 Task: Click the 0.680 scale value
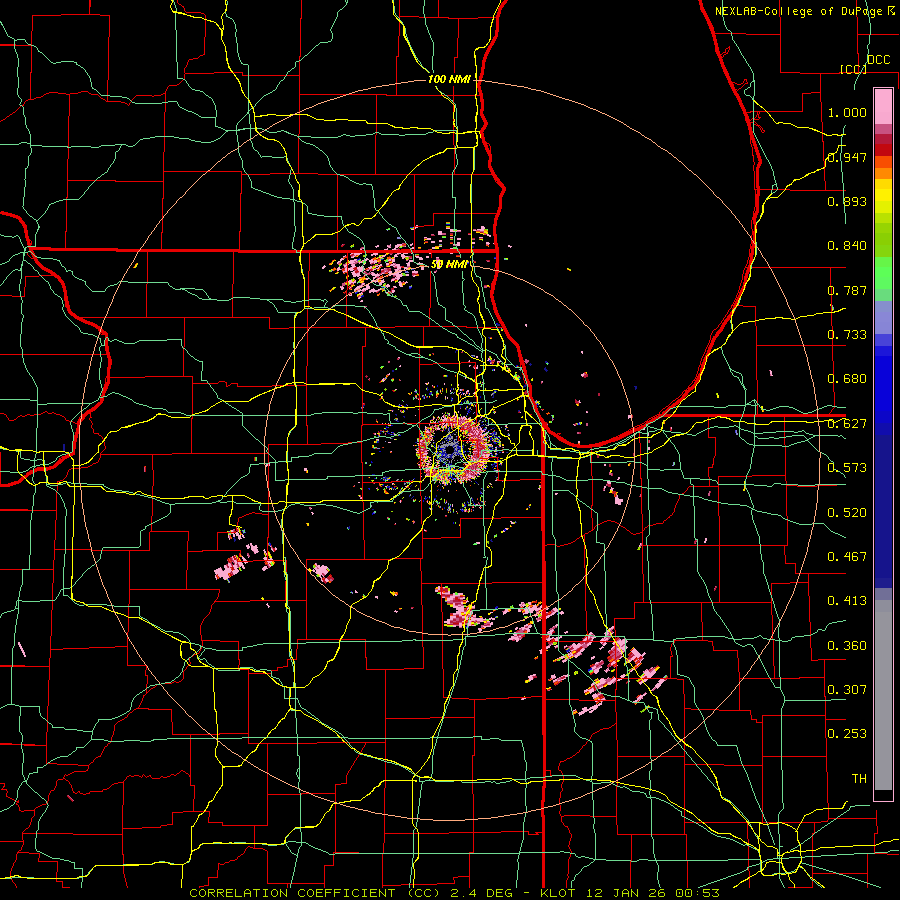coord(847,379)
